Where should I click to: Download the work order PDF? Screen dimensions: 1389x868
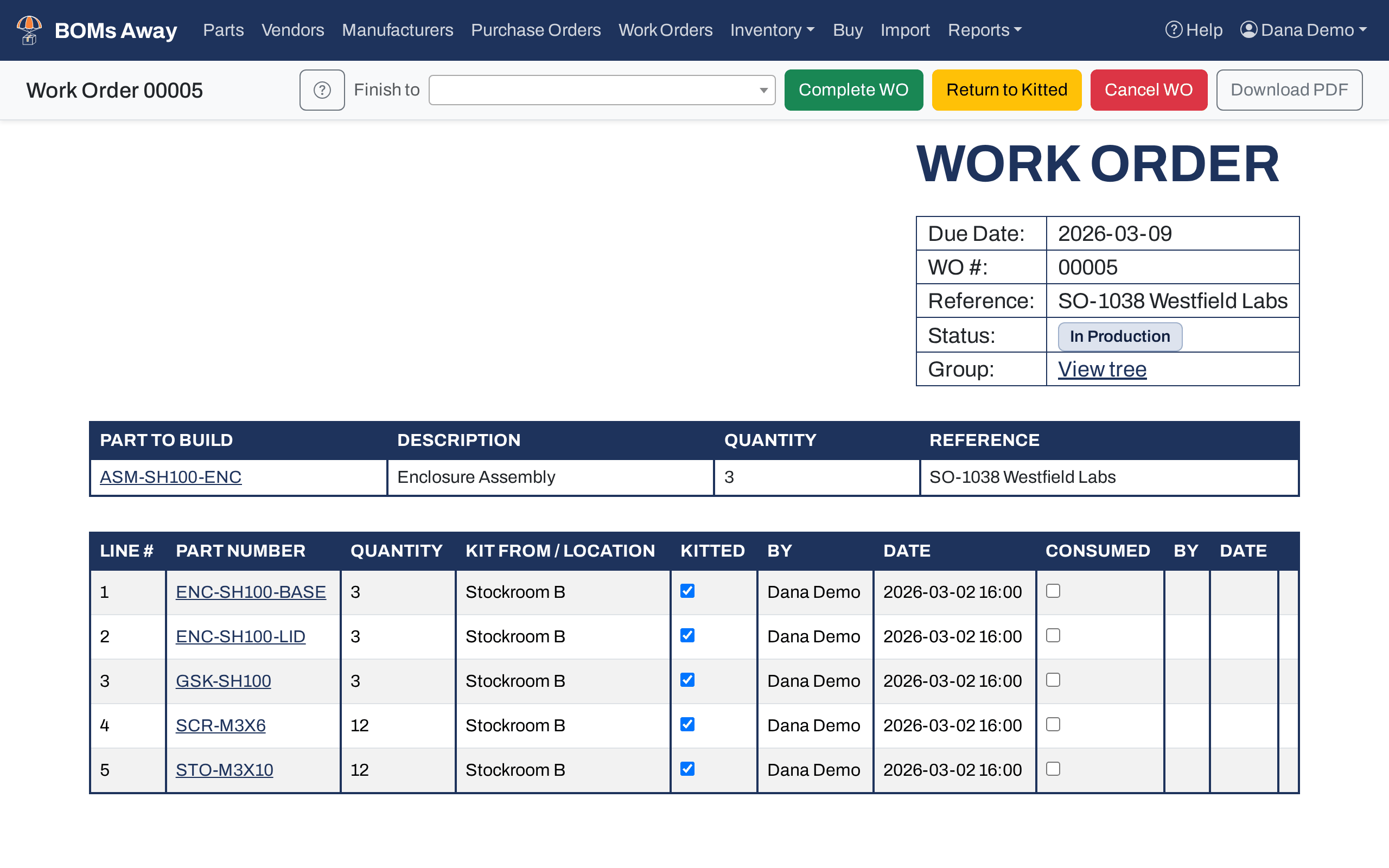(1289, 90)
